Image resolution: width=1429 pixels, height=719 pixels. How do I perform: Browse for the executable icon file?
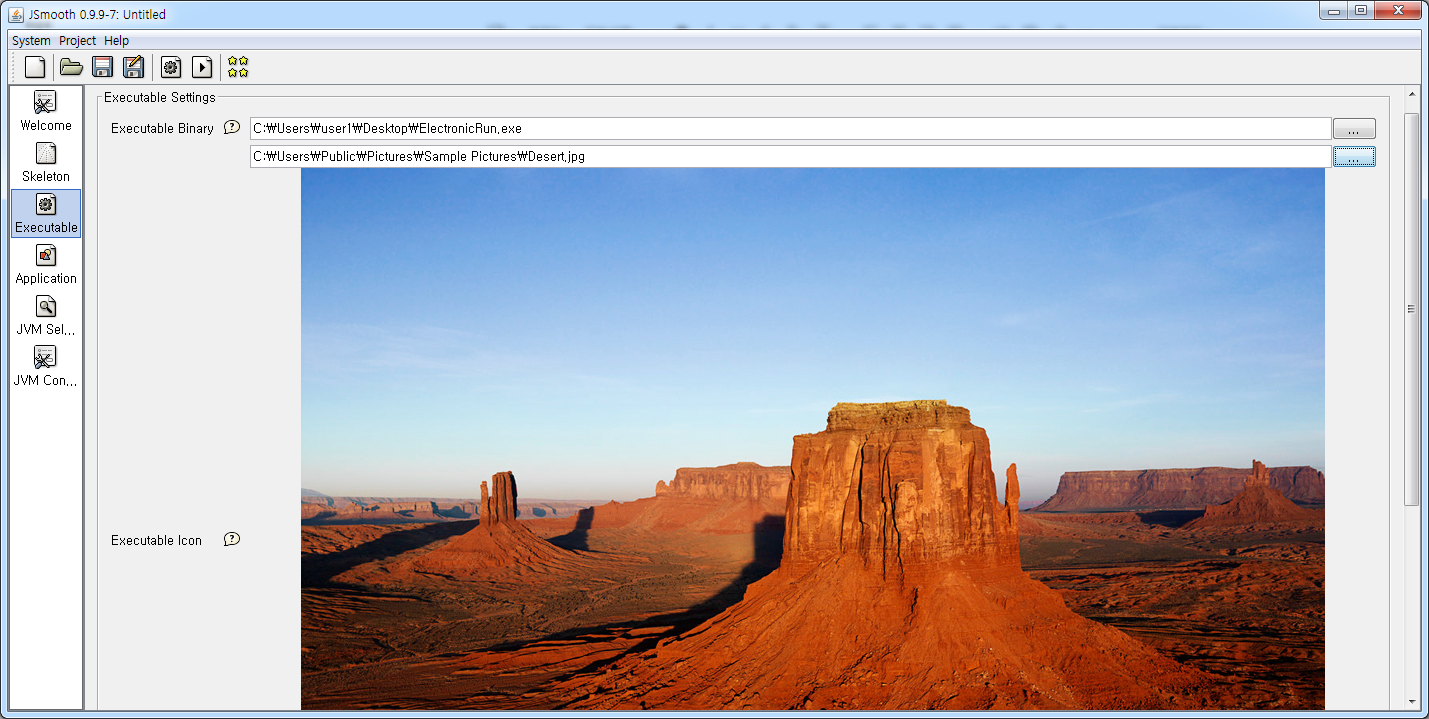tap(1354, 157)
